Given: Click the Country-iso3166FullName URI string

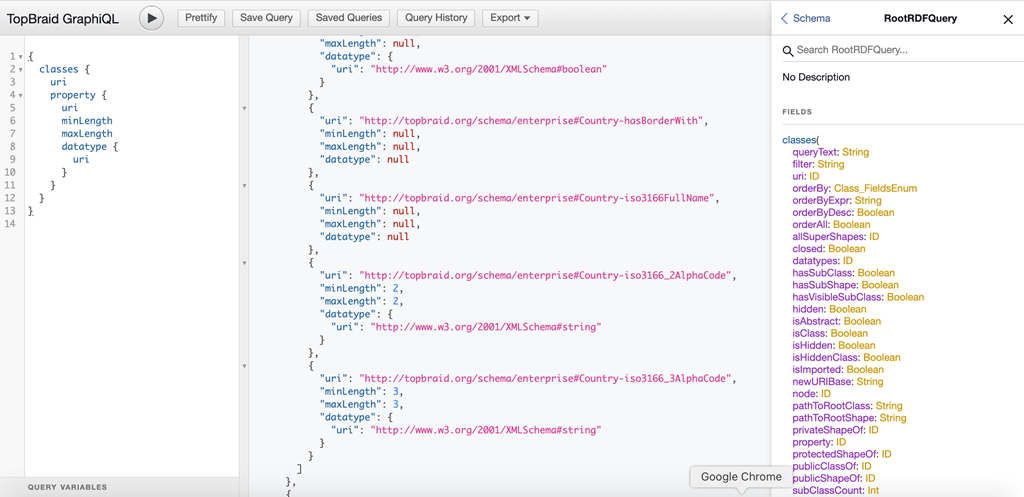Looking at the screenshot, I should click(x=539, y=198).
